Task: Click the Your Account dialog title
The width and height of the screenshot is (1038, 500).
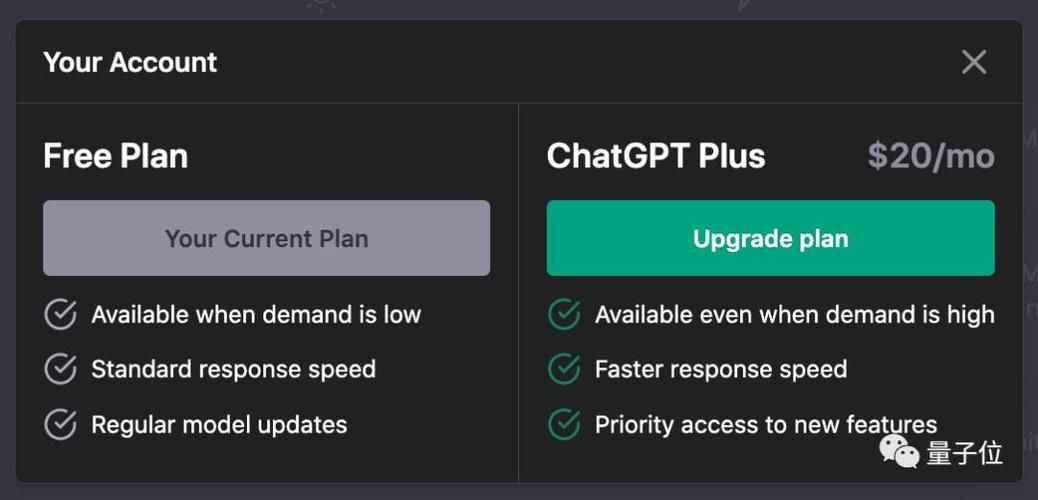Action: tap(130, 62)
